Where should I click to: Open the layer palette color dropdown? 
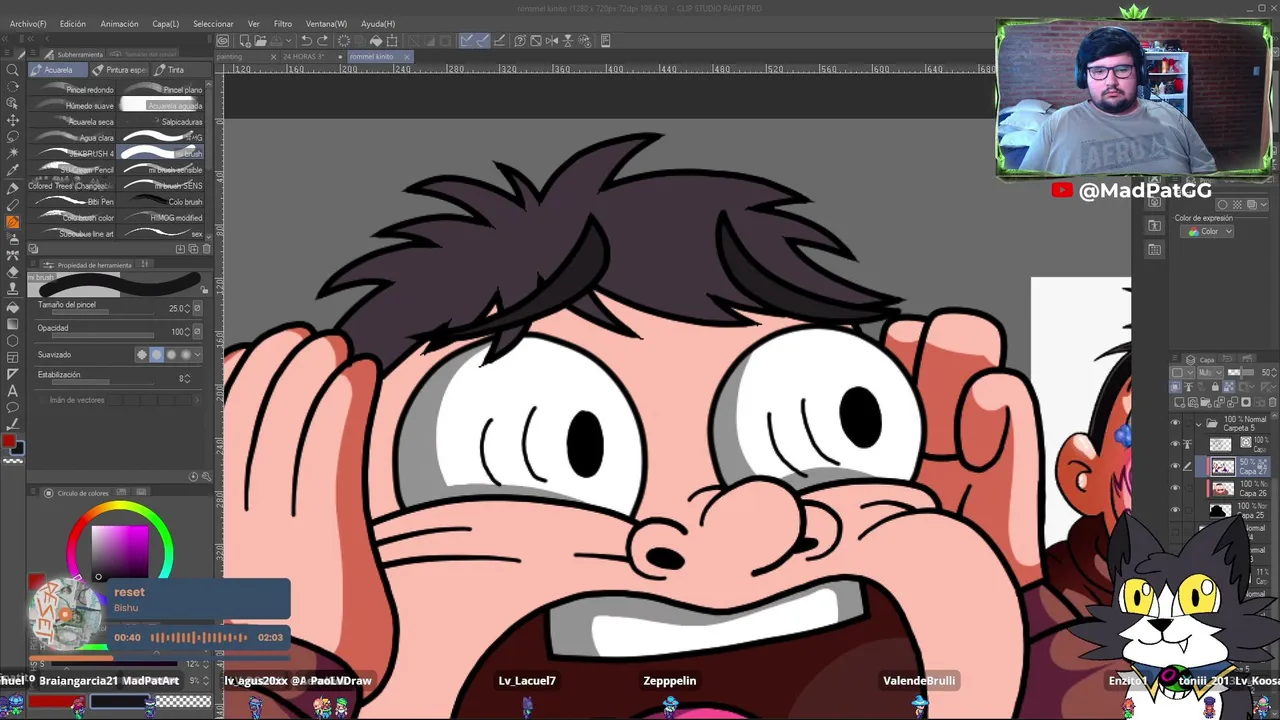(x=1181, y=372)
